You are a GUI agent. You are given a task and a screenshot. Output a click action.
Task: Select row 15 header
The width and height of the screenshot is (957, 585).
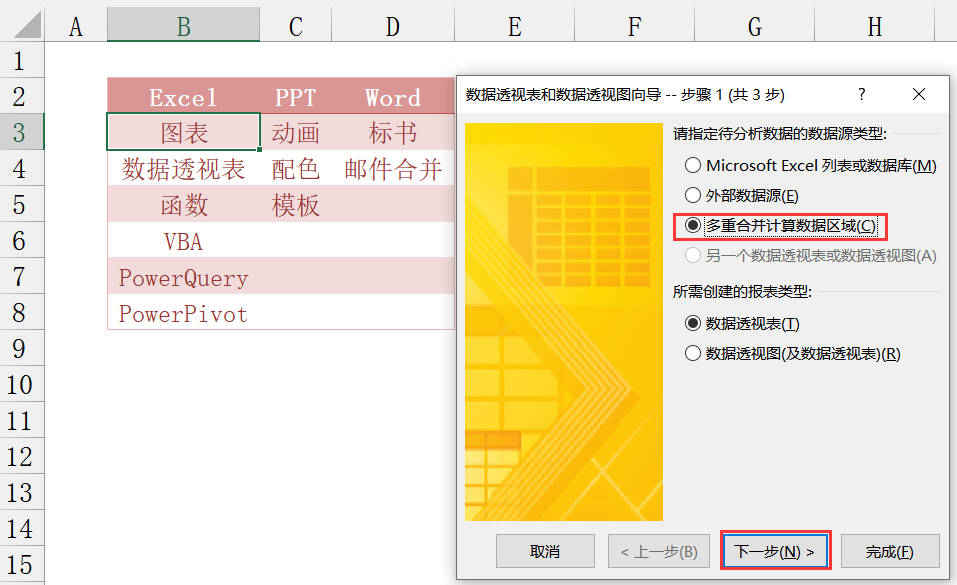(22, 564)
